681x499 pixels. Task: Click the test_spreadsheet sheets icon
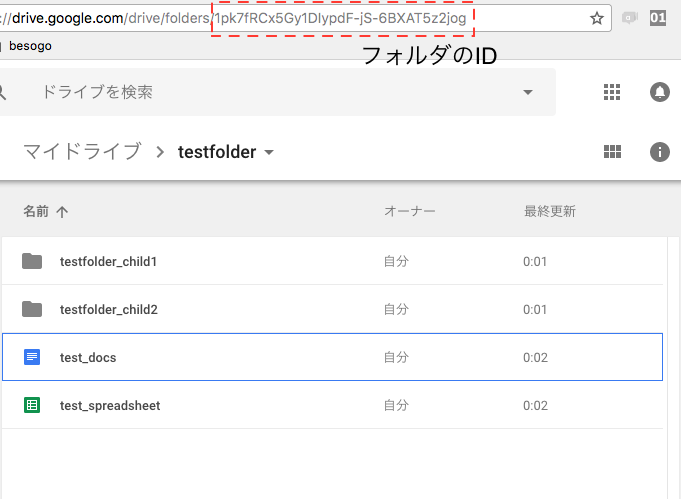coord(32,405)
